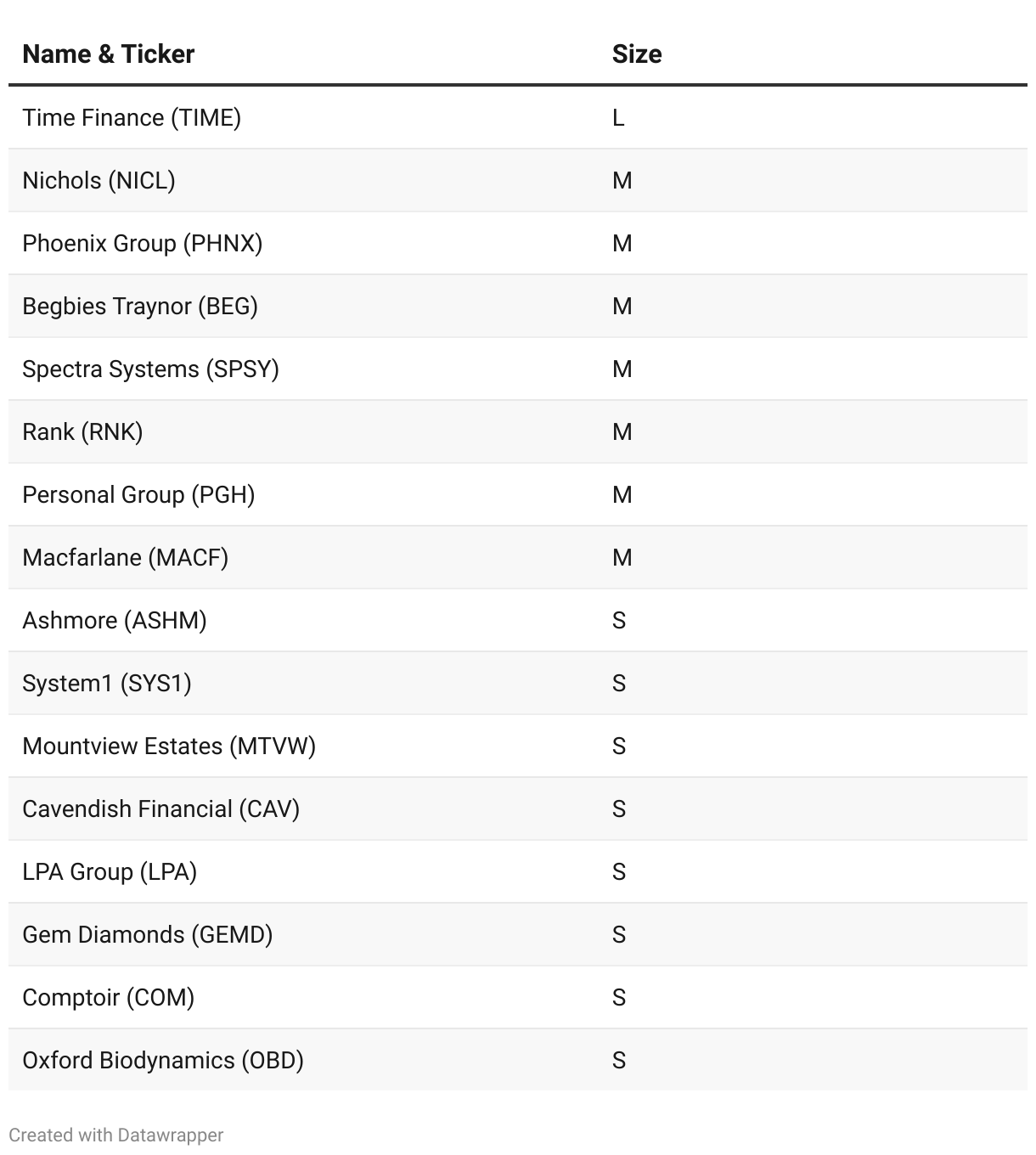Screen dimensions: 1036x1155
Task: Open the Created with Datawrapper link
Action: [x=116, y=1135]
